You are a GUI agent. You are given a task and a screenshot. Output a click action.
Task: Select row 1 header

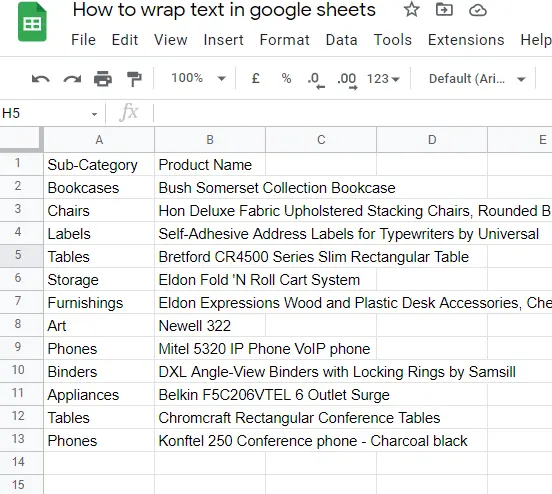[x=21, y=164]
